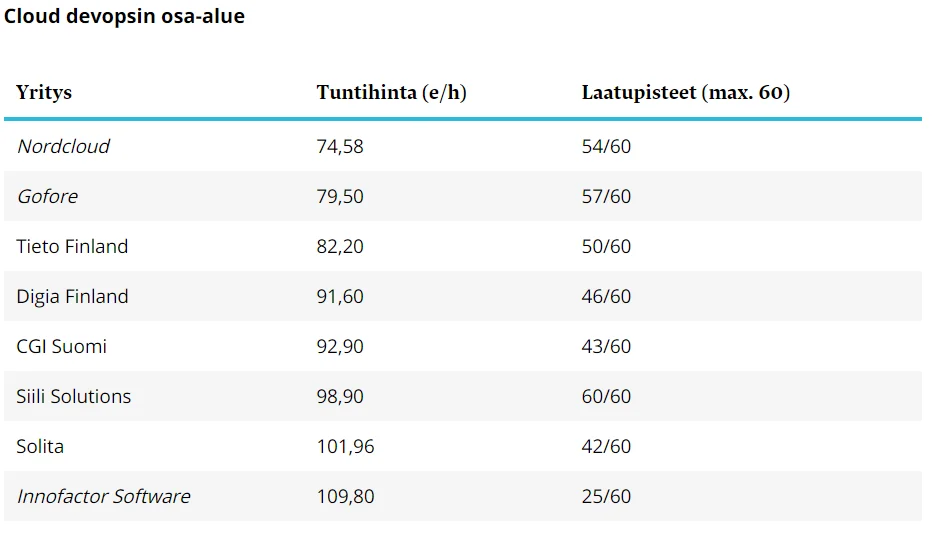
Task: Select the 79,50 hourly price cell
Action: 340,196
